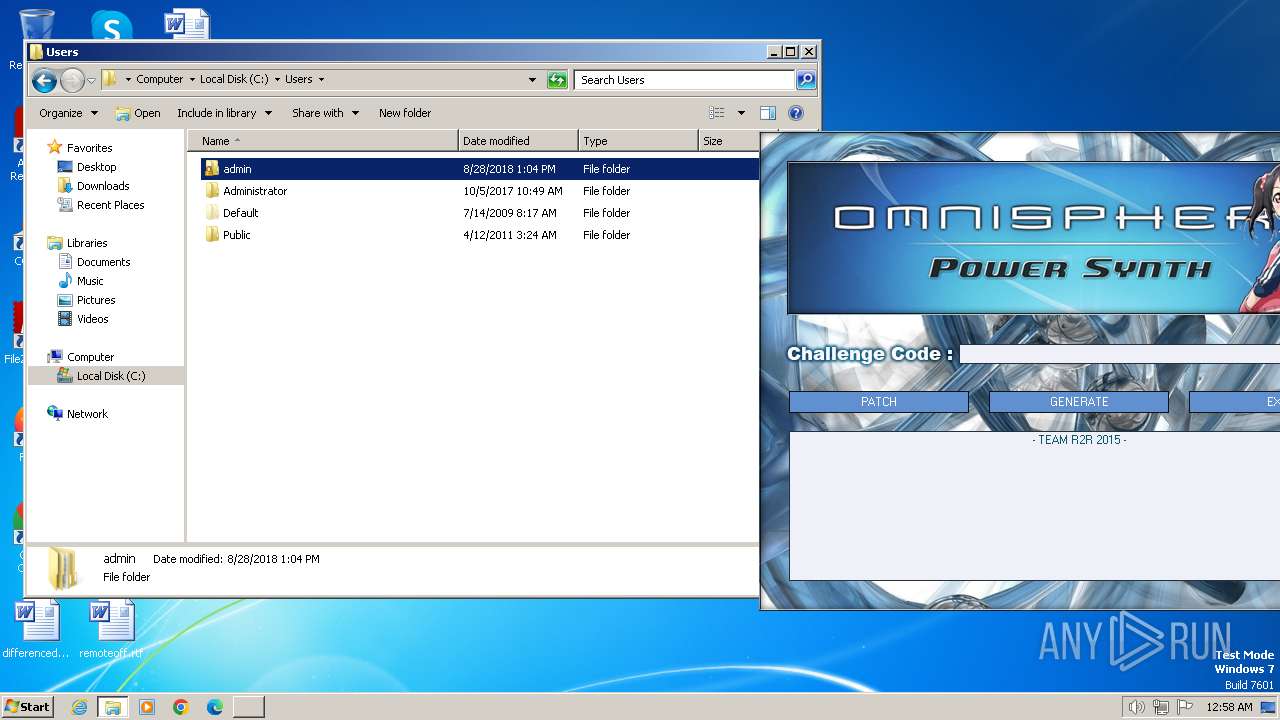Go back in the Users Explorer window
Image resolution: width=1280 pixels, height=720 pixels.
point(44,80)
